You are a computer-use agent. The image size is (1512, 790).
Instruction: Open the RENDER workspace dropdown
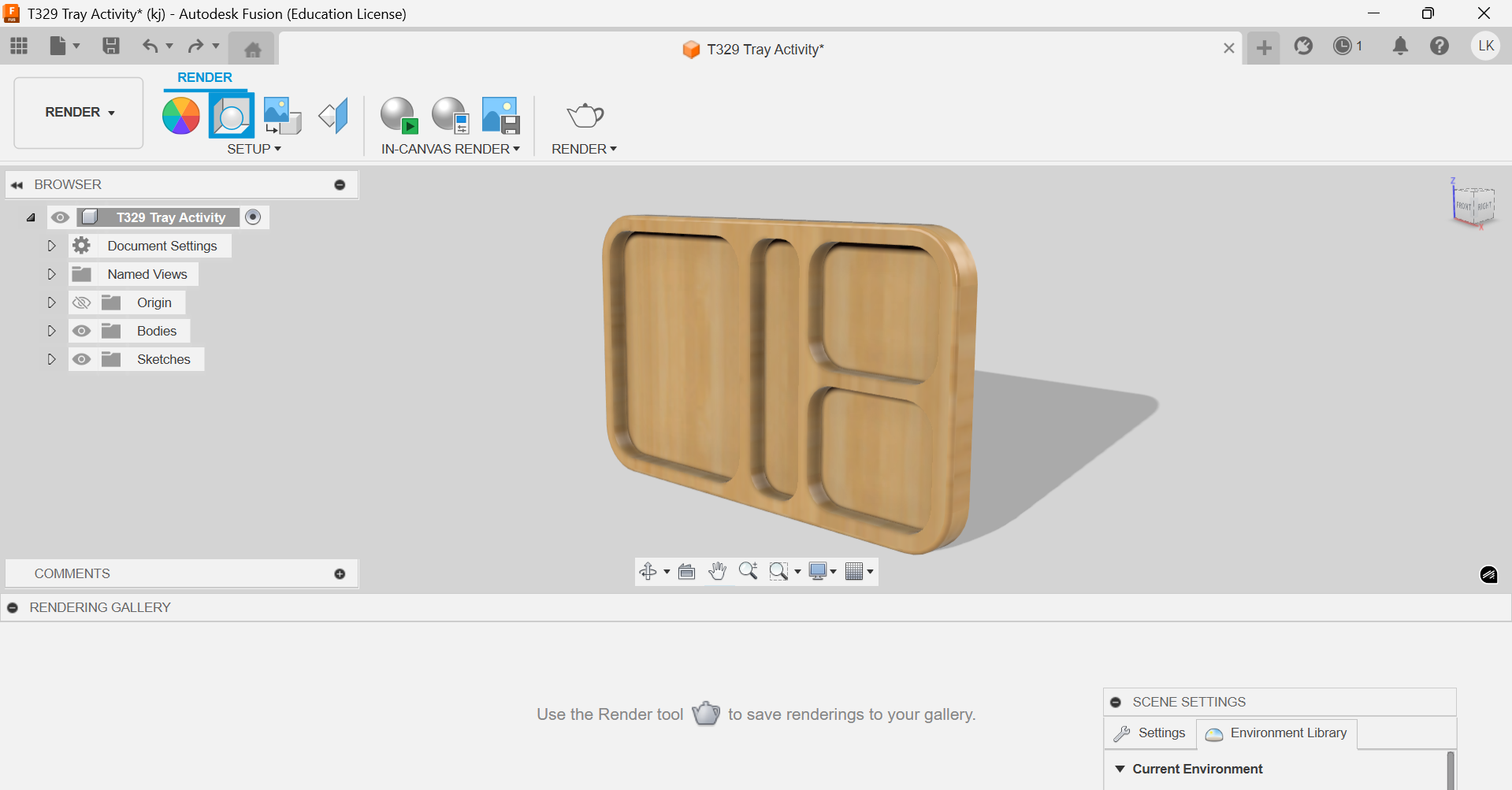coord(79,113)
